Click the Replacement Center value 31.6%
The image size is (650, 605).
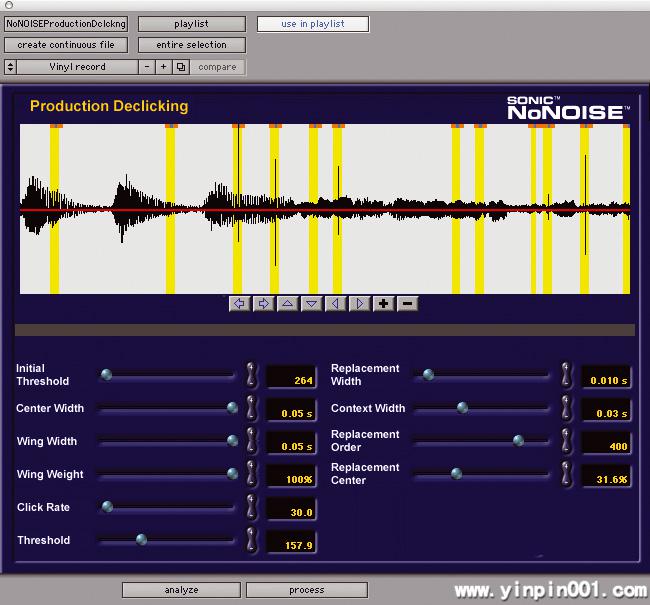[x=606, y=476]
